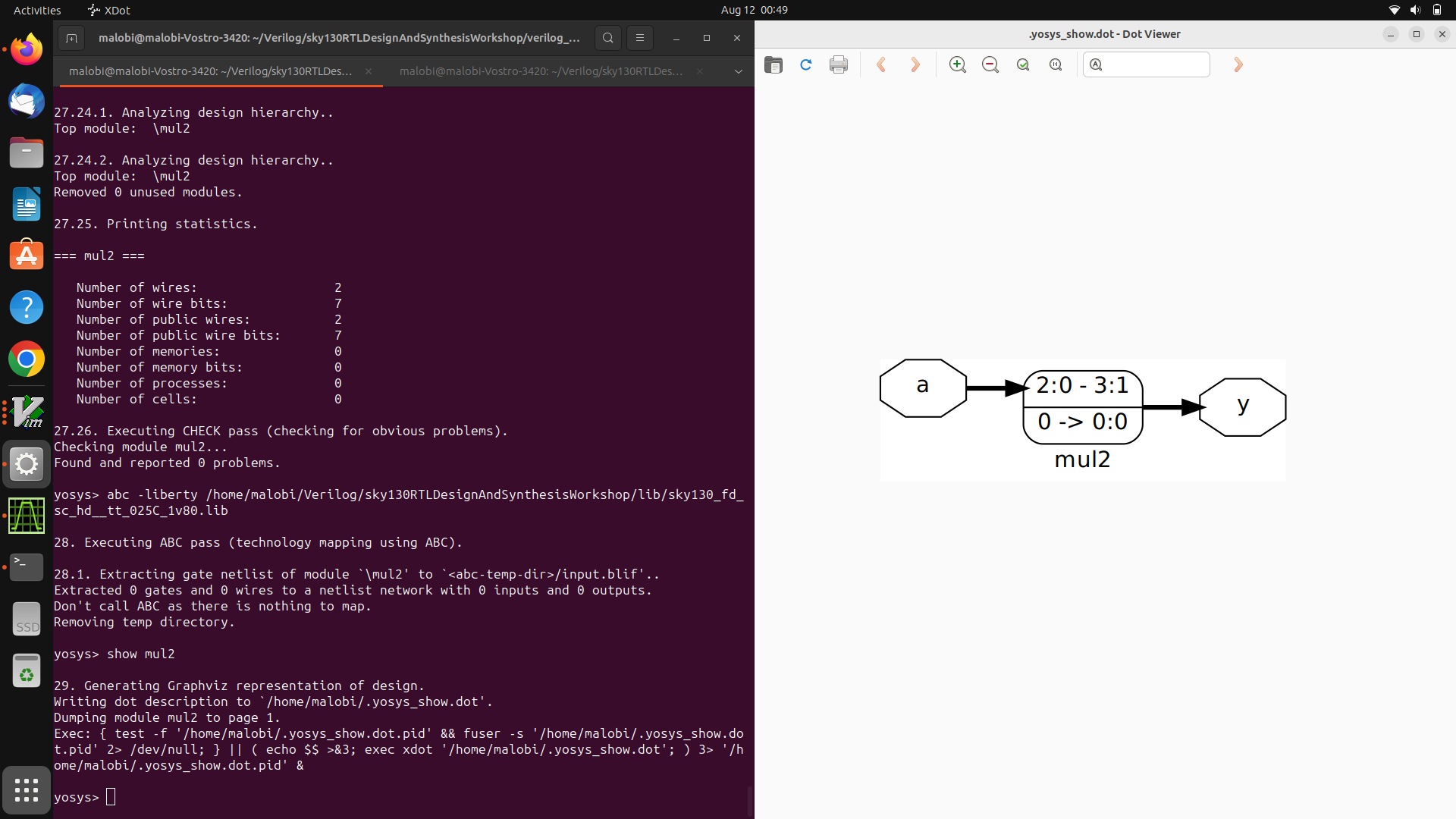This screenshot has height=819, width=1456.
Task: Zoom out of the graph view
Action: pos(990,64)
